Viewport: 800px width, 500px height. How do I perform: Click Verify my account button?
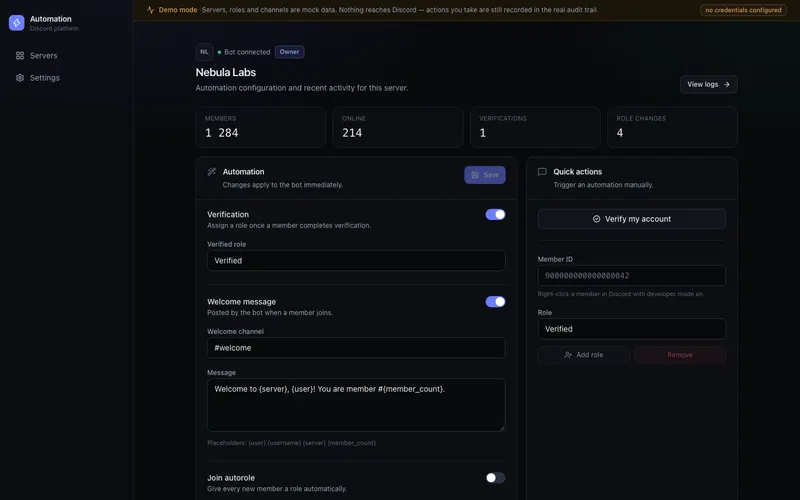pos(632,219)
